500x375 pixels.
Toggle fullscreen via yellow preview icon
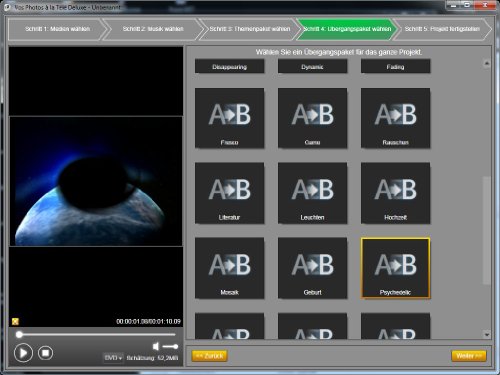[15, 321]
